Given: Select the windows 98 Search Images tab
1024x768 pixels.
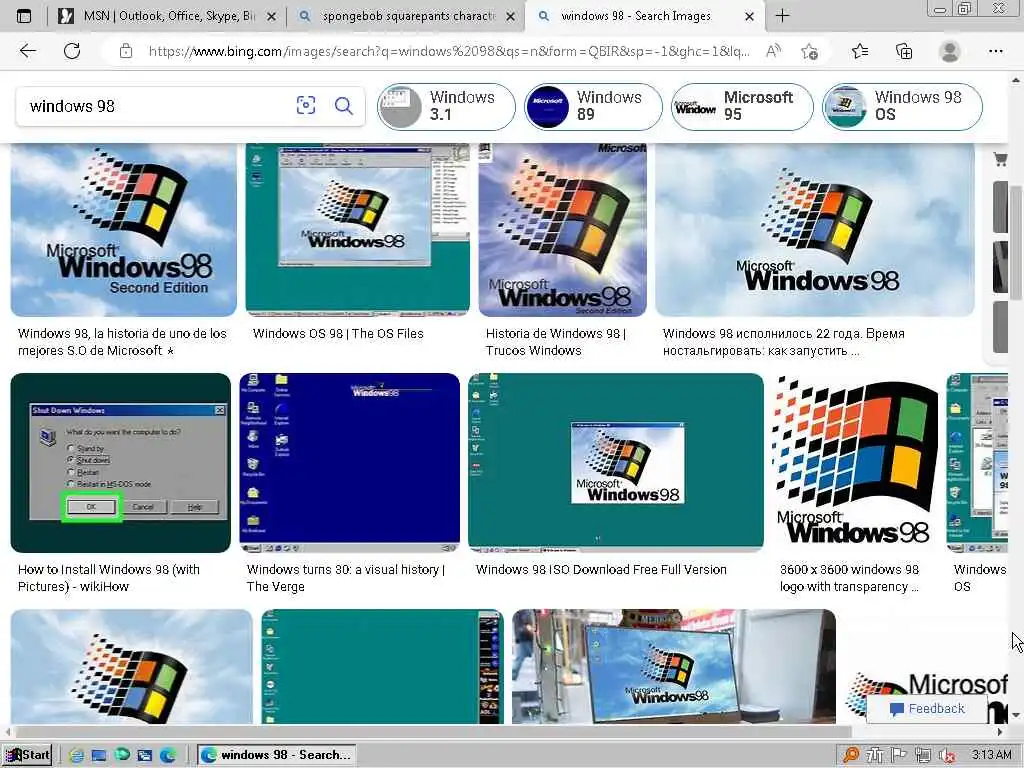Looking at the screenshot, I should [643, 16].
